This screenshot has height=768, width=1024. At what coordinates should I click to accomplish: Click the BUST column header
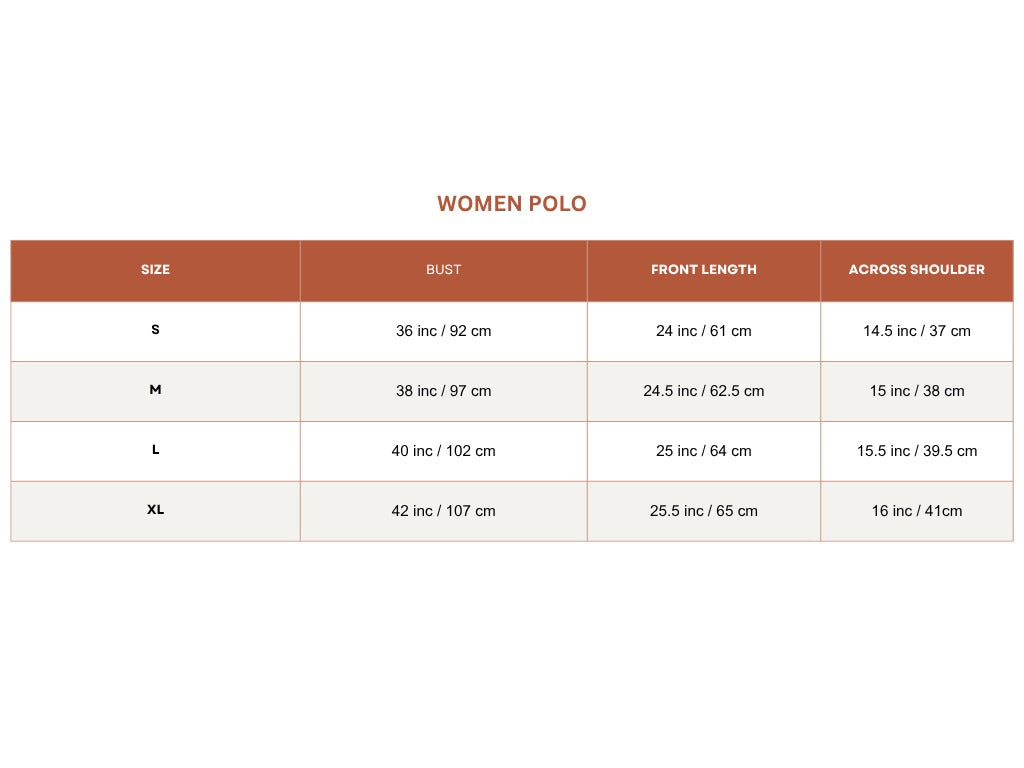443,270
